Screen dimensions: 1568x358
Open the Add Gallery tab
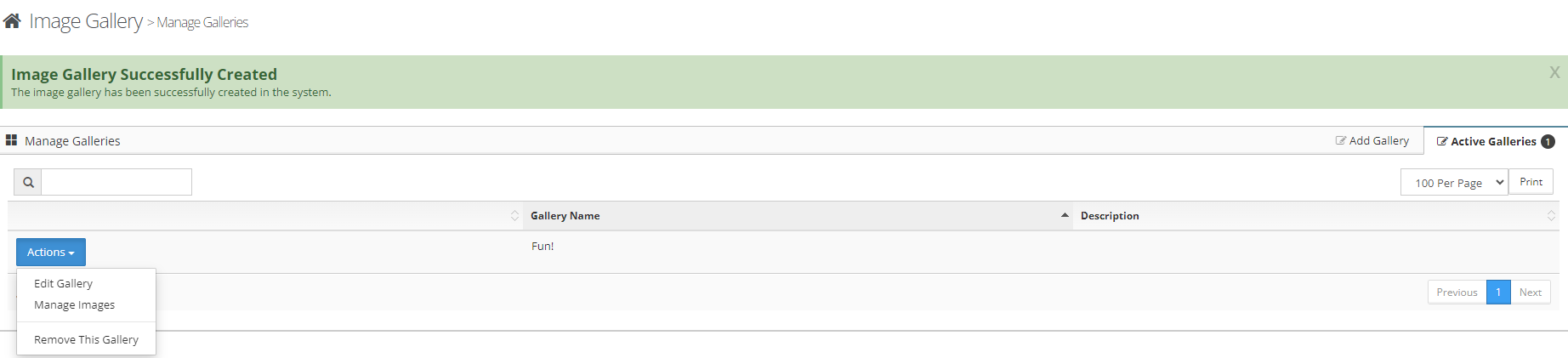tap(1372, 141)
